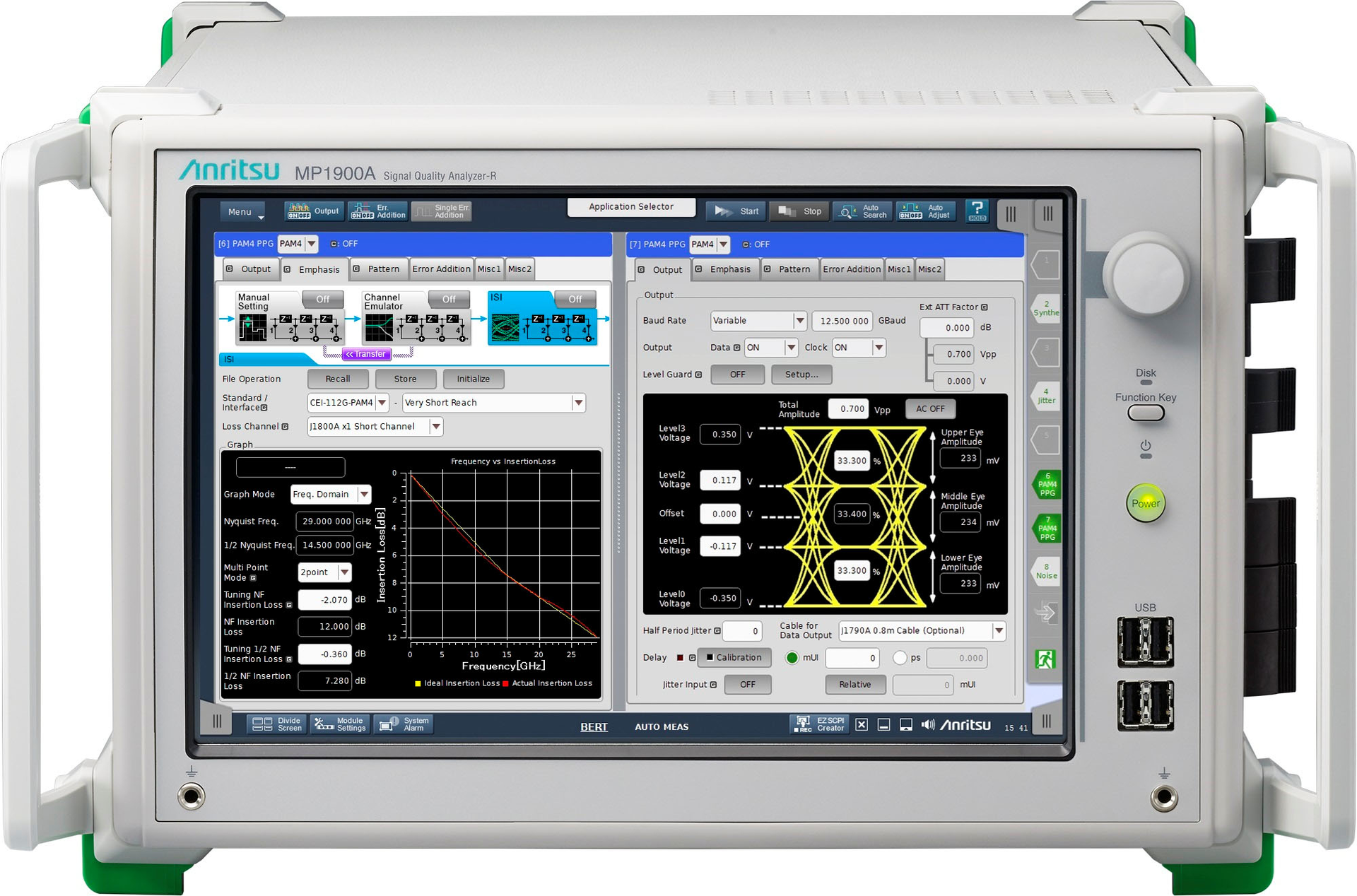Launch the EZ SCPI Creator
Viewport: 1357px width, 896px height.
coord(820,724)
